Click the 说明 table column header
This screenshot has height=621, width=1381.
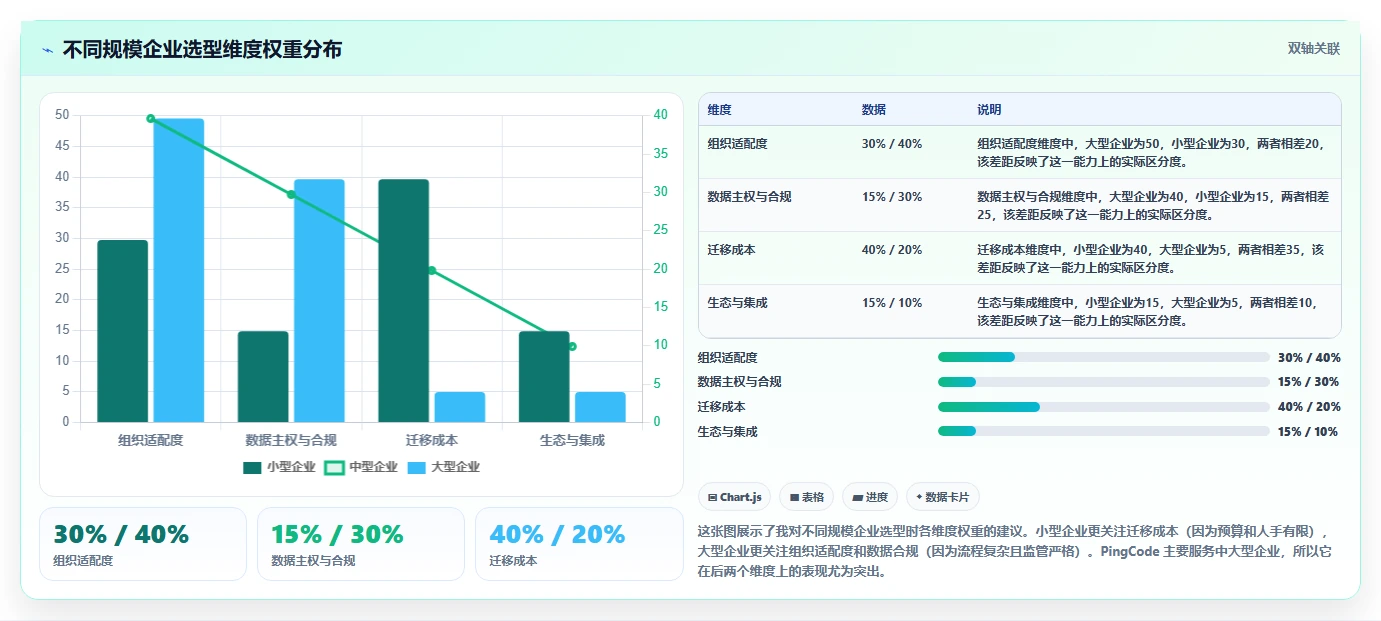point(989,110)
